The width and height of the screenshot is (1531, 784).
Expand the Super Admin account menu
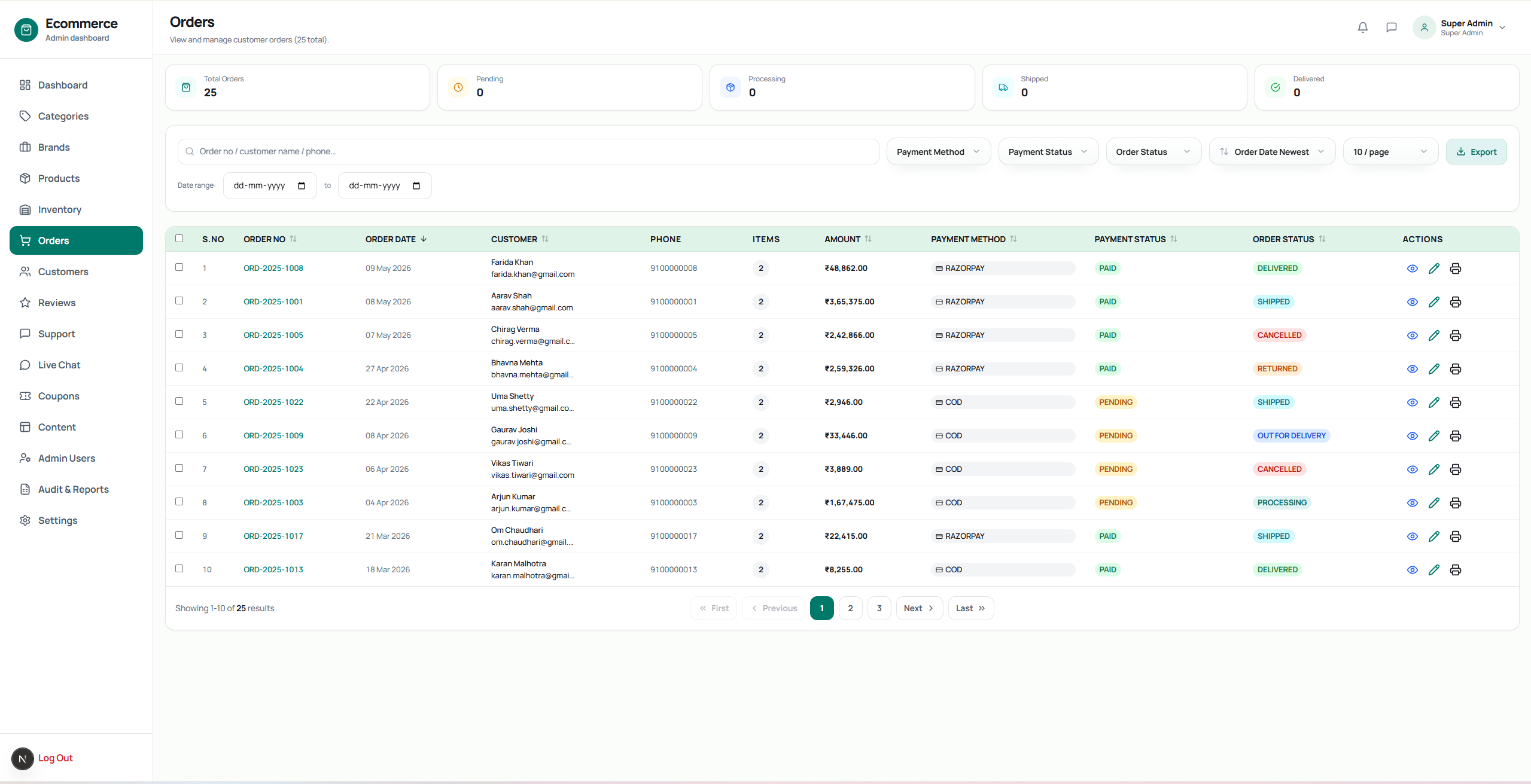pos(1459,28)
